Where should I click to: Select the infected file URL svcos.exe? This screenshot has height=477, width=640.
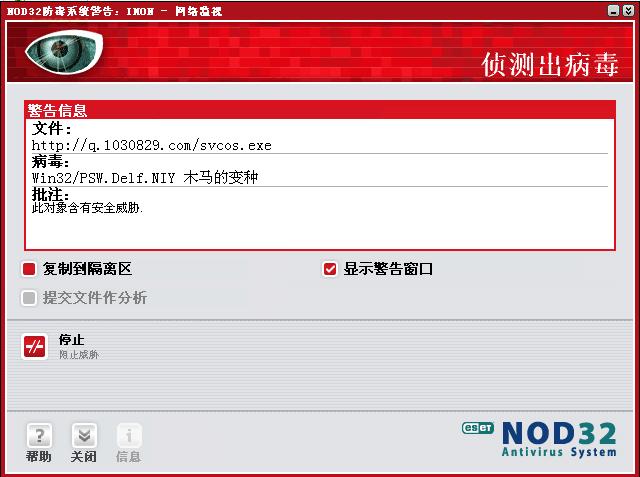tap(152, 145)
